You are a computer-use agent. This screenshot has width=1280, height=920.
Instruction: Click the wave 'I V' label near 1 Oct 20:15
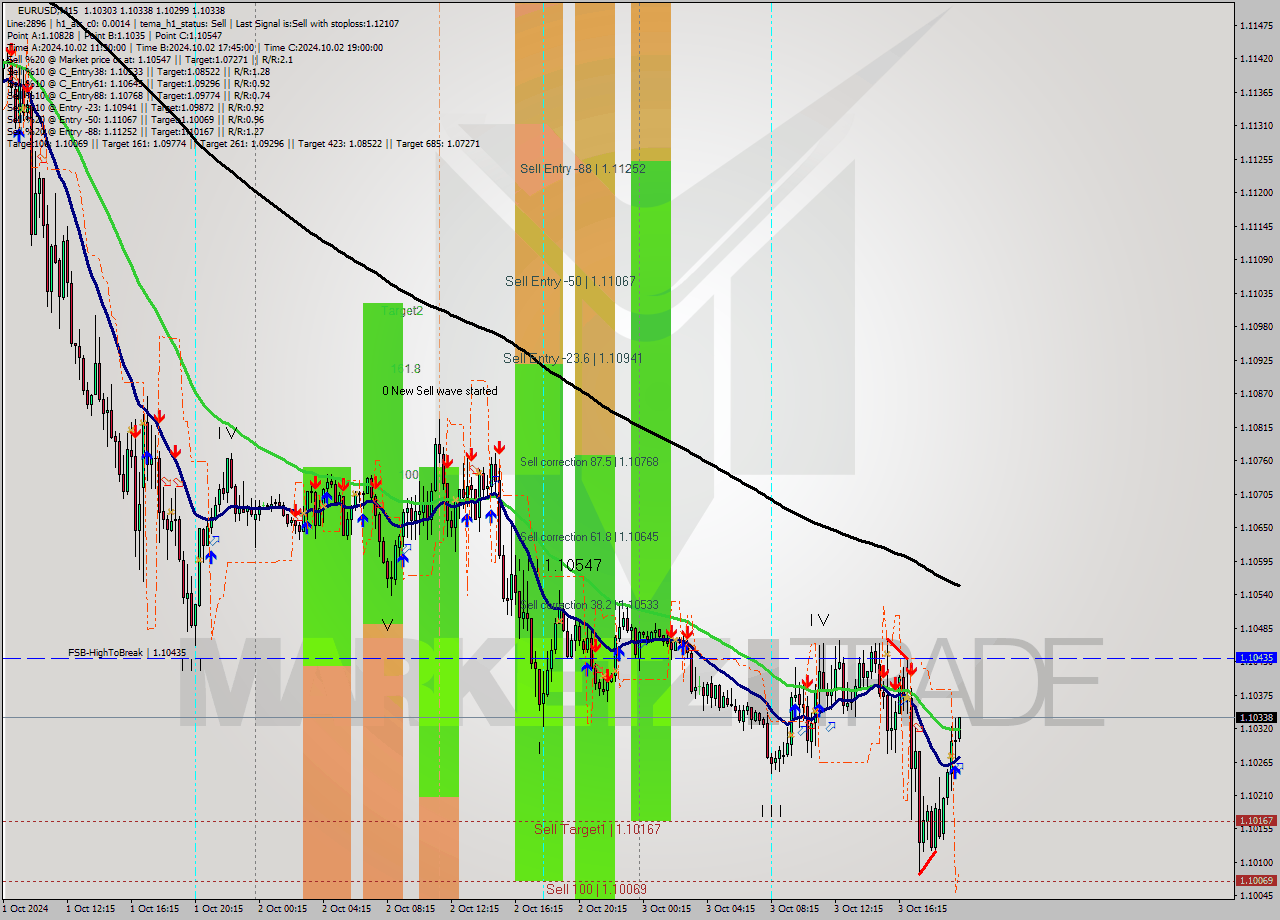227,433
